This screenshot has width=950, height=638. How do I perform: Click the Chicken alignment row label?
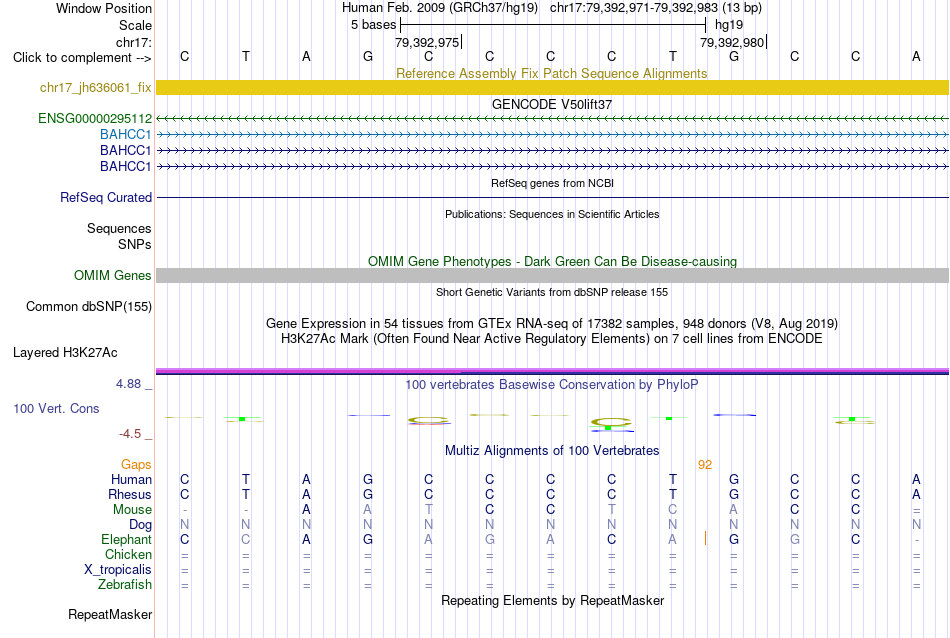(128, 554)
